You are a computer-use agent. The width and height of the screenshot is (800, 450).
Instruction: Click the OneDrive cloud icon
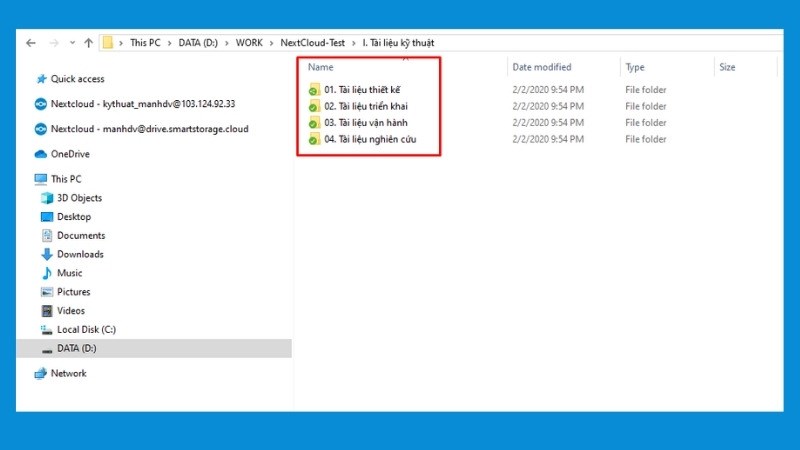click(41, 154)
